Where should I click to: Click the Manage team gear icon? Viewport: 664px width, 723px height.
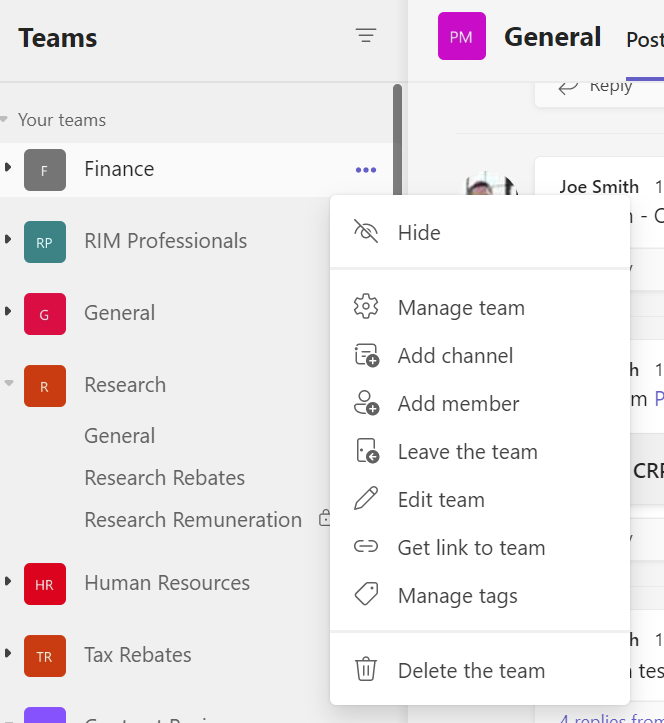[x=366, y=306]
